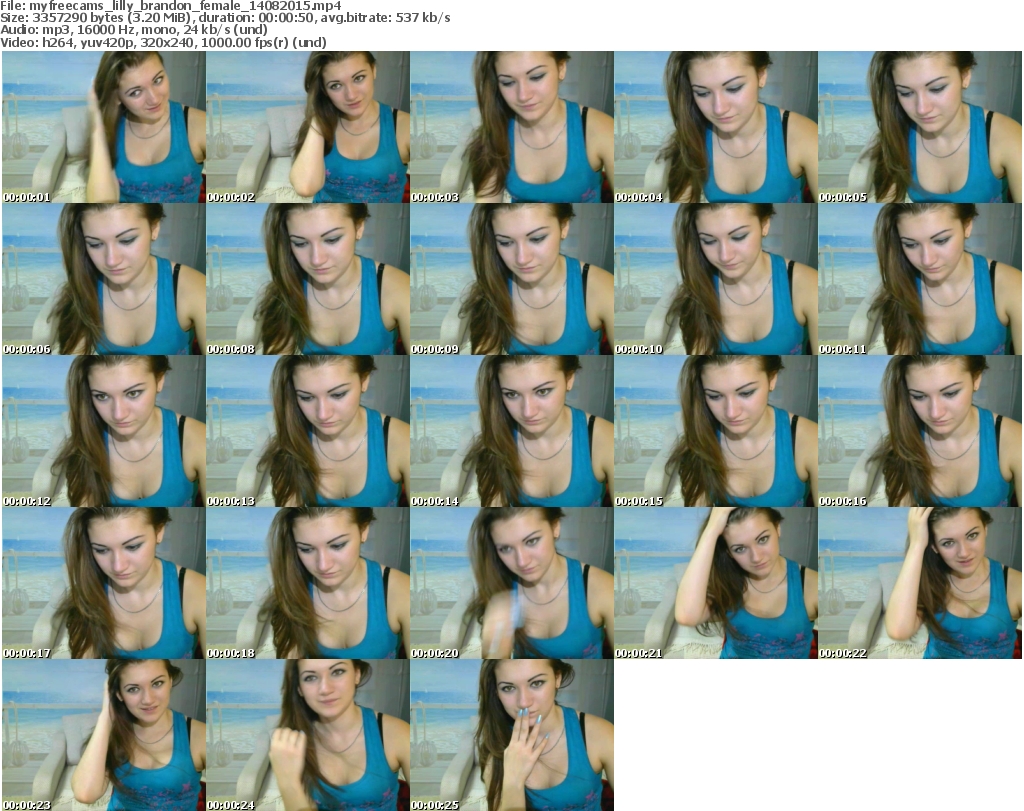
Task: Click the 'Audio: mp3, 16000 Hz' line
Action: (x=134, y=30)
